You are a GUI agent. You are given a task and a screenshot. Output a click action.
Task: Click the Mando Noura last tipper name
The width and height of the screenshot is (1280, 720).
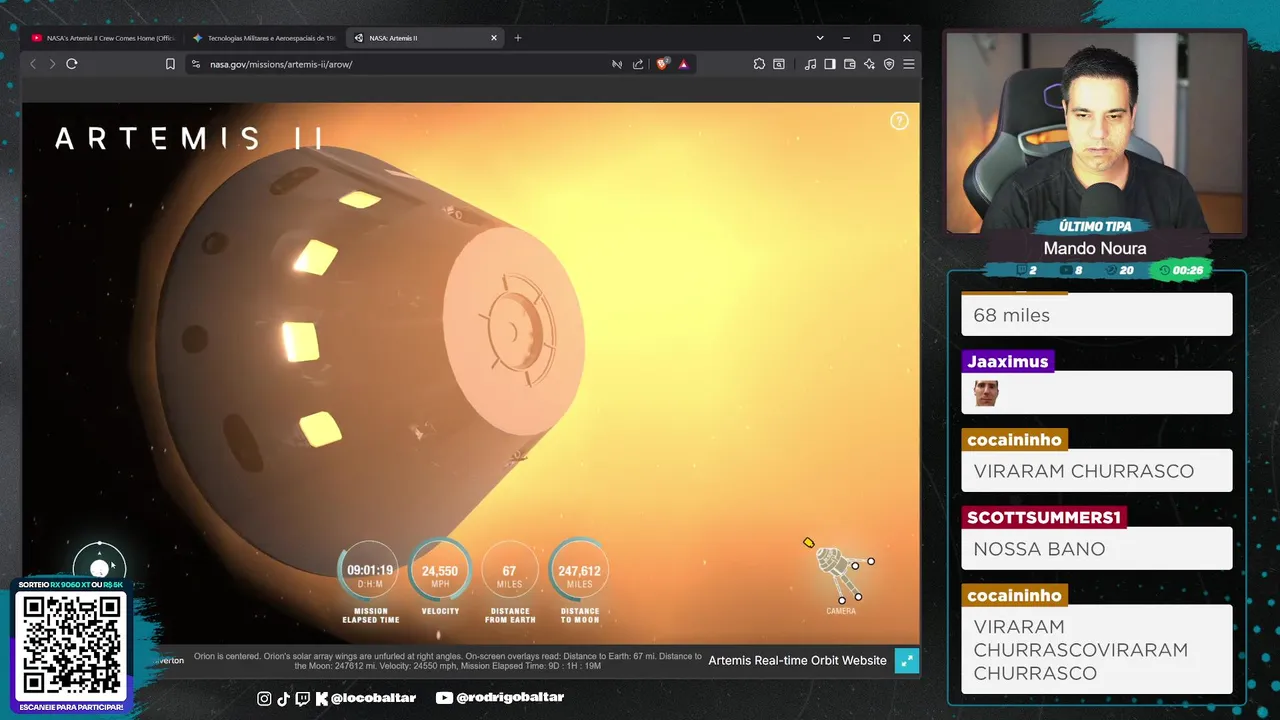point(1094,248)
